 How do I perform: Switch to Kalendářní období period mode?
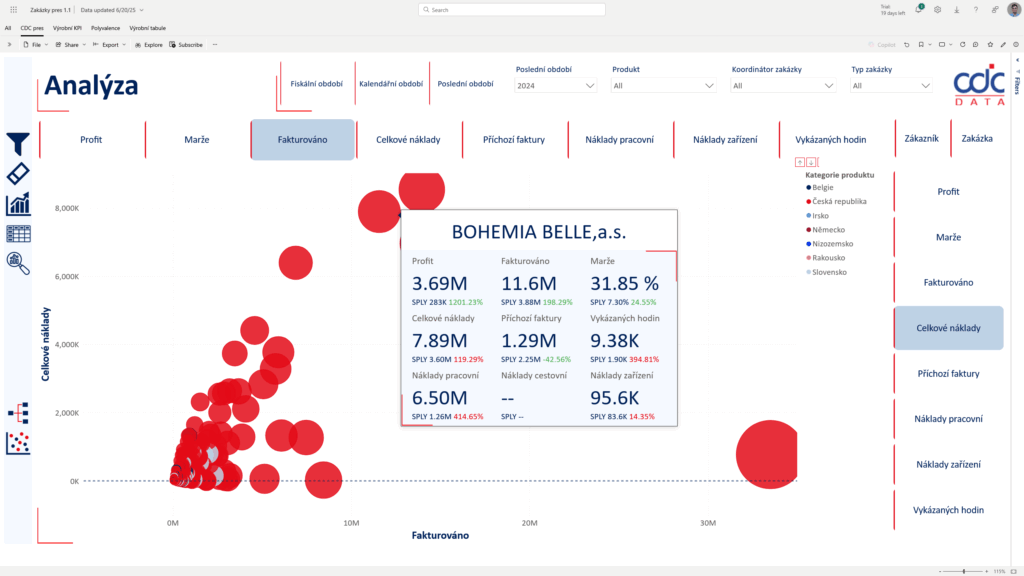click(x=391, y=84)
